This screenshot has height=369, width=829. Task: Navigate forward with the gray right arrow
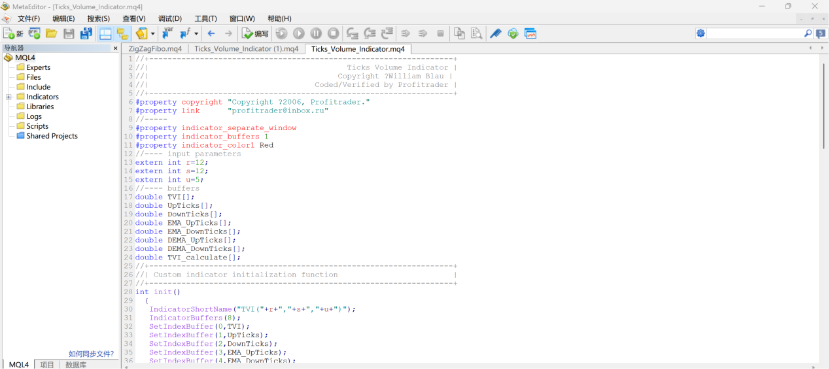228,33
